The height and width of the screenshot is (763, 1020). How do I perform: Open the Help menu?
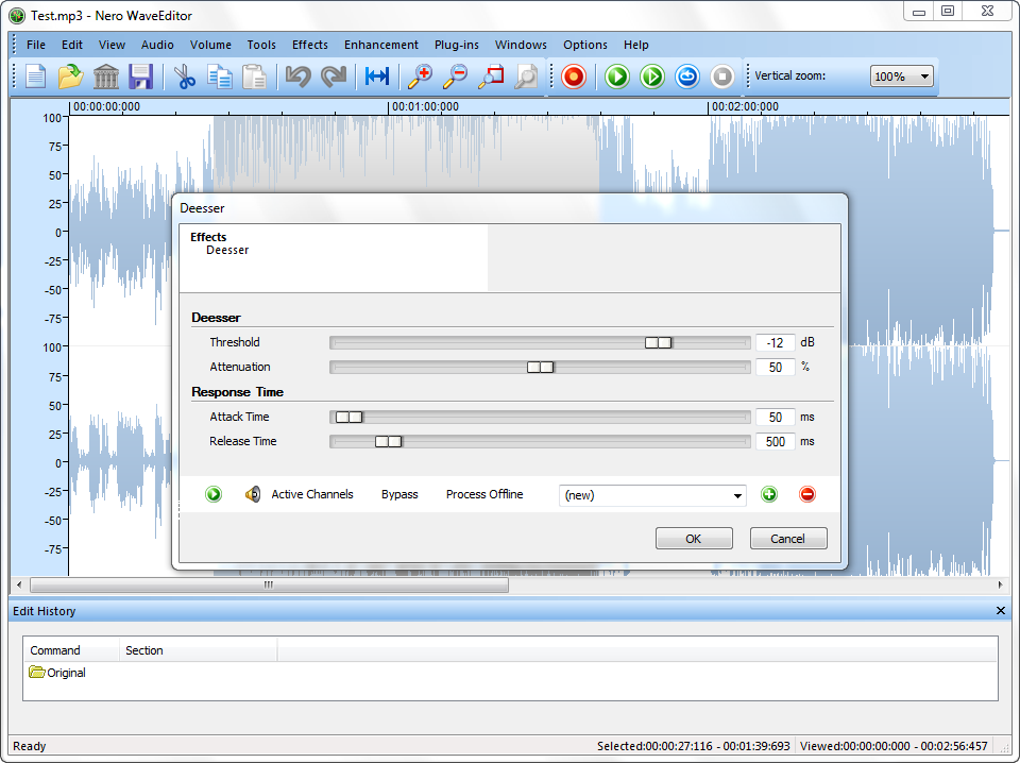tap(636, 45)
